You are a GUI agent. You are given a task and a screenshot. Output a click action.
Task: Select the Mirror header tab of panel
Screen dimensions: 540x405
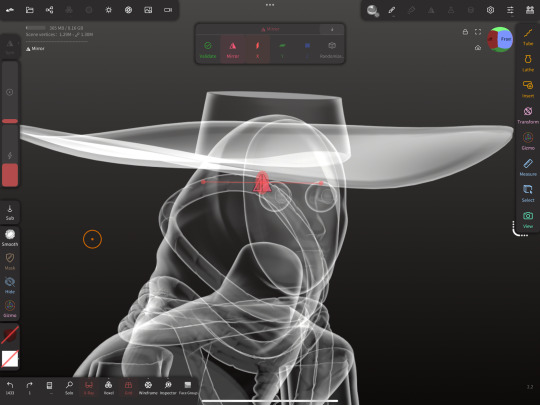(270, 29)
